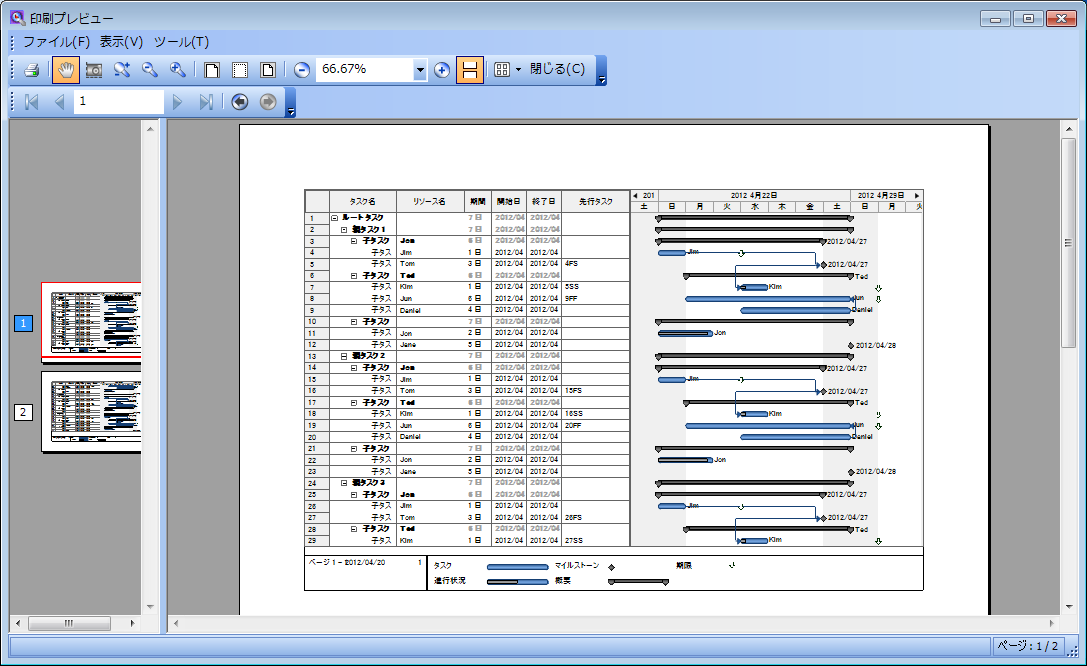Toggle the continuous page layout button
1087x666 pixels.
click(471, 70)
